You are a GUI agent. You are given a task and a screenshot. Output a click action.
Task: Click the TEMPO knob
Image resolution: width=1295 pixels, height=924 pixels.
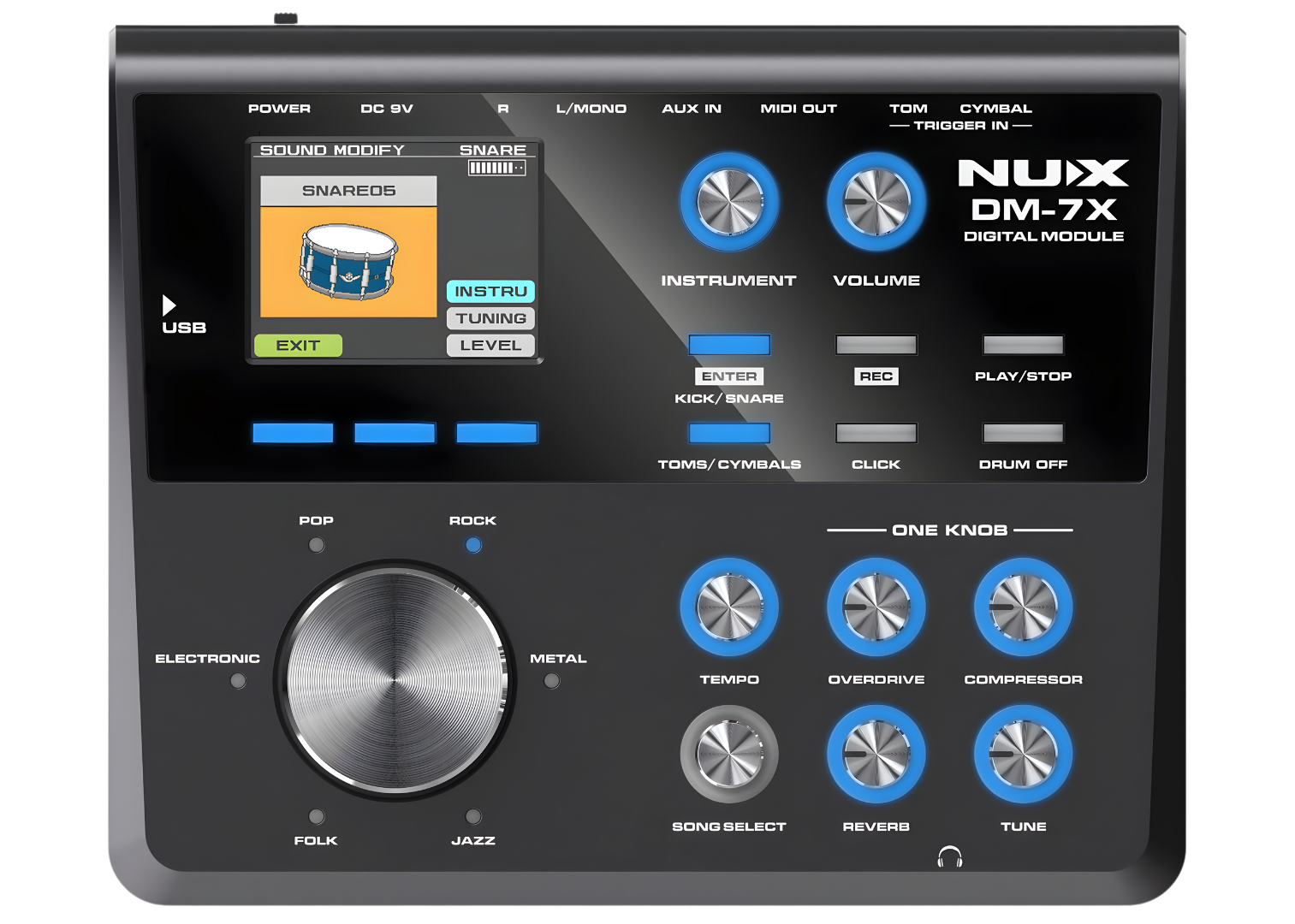pos(729,607)
